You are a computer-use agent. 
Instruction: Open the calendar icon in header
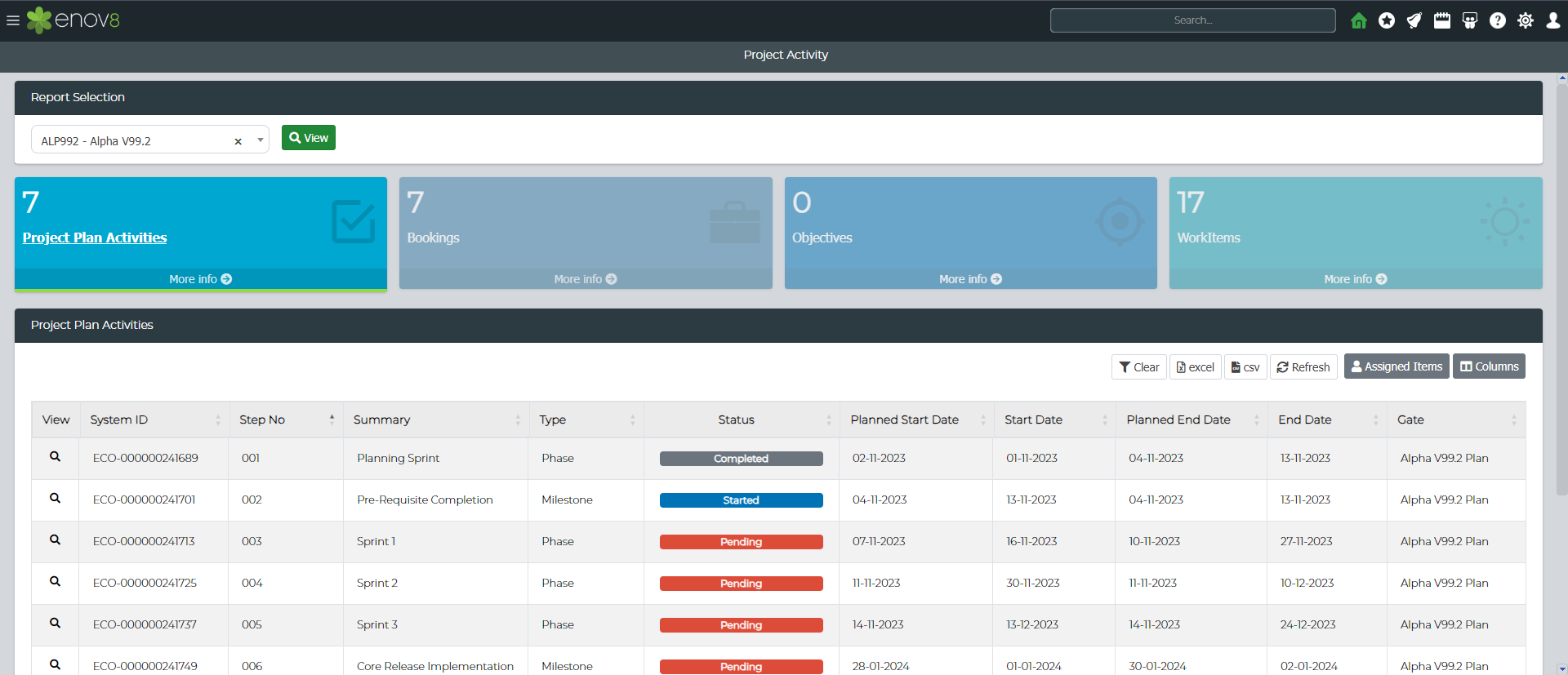(x=1442, y=20)
